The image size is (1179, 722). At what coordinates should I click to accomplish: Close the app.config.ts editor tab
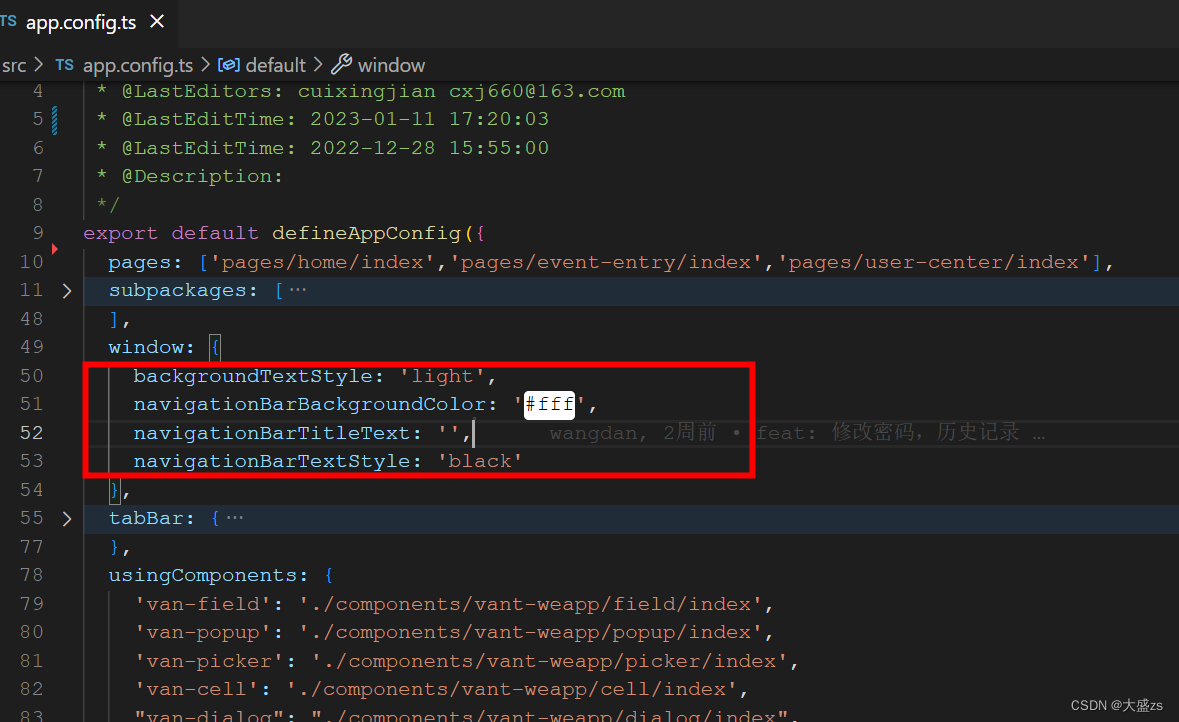click(x=156, y=22)
